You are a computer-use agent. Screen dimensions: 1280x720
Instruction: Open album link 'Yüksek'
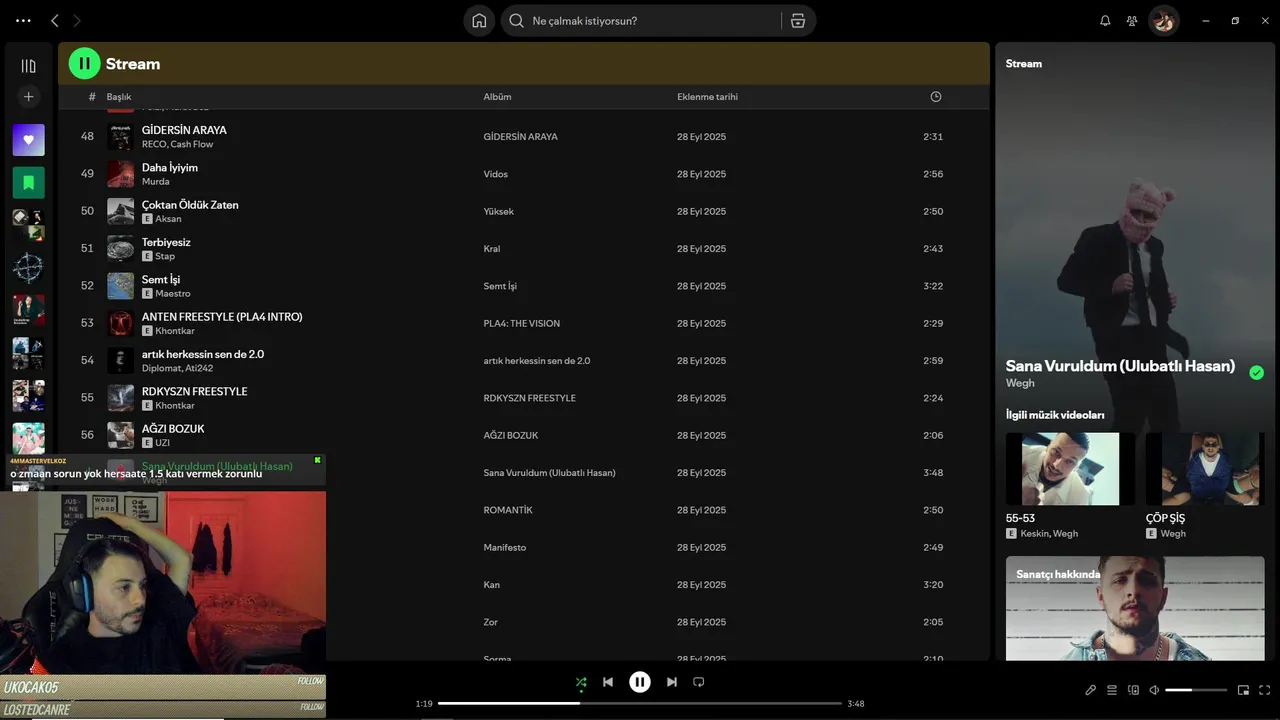pos(498,211)
